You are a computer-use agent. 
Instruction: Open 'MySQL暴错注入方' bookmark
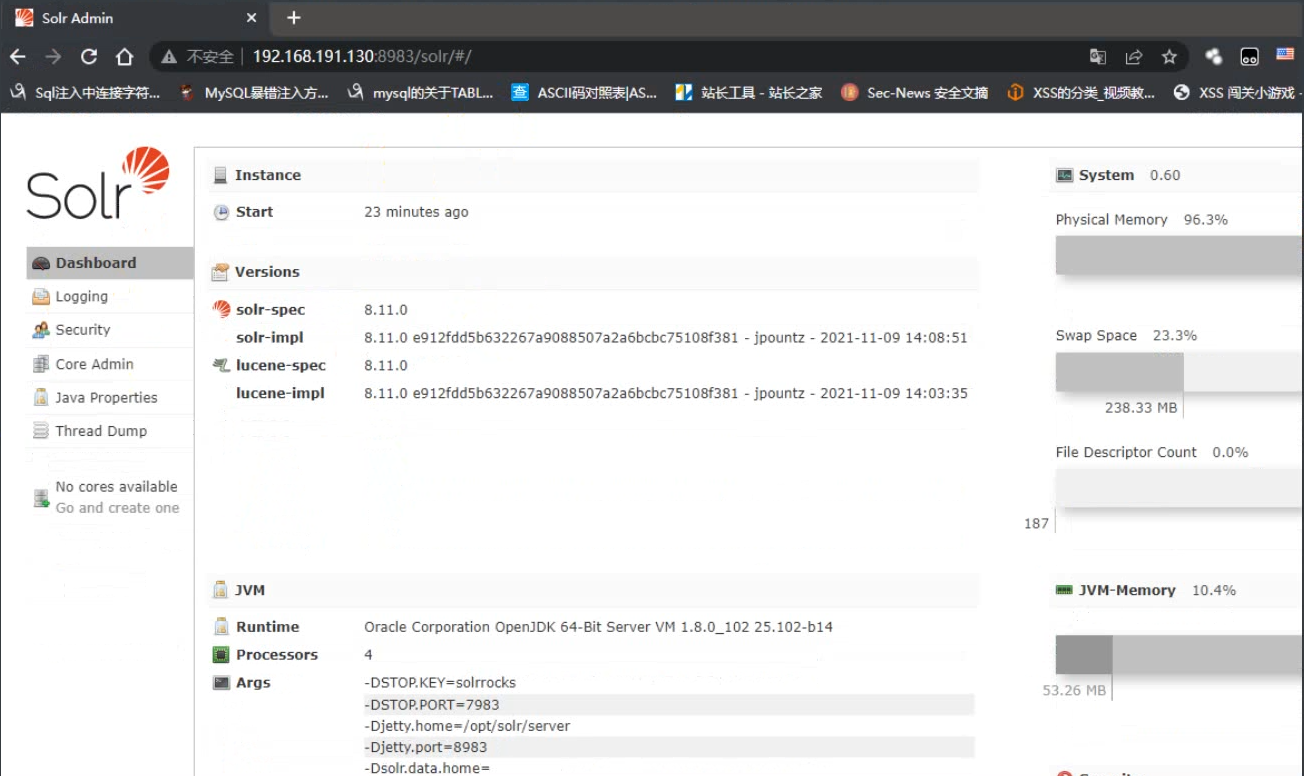pos(254,93)
